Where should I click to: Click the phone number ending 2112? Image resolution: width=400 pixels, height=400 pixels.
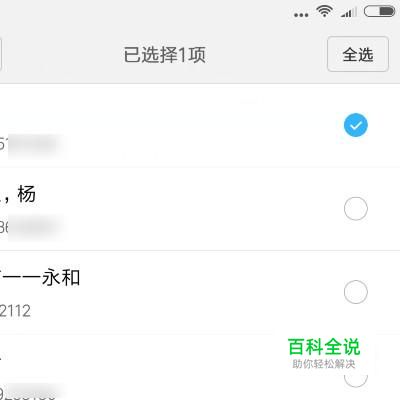click(15, 311)
